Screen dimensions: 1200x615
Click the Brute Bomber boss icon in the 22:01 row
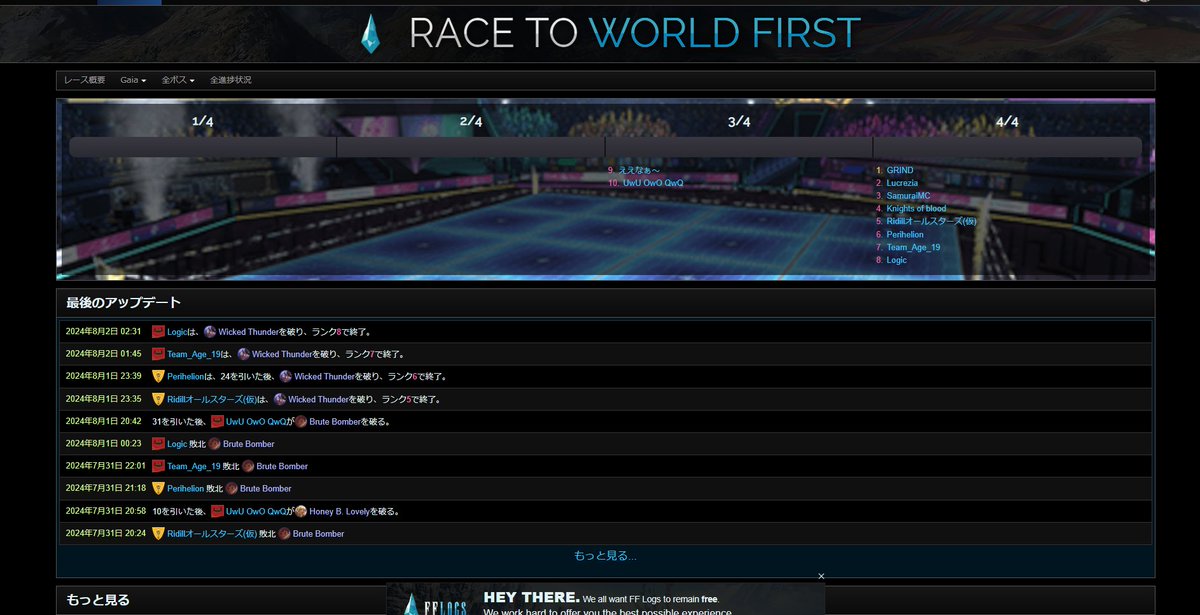(248, 466)
